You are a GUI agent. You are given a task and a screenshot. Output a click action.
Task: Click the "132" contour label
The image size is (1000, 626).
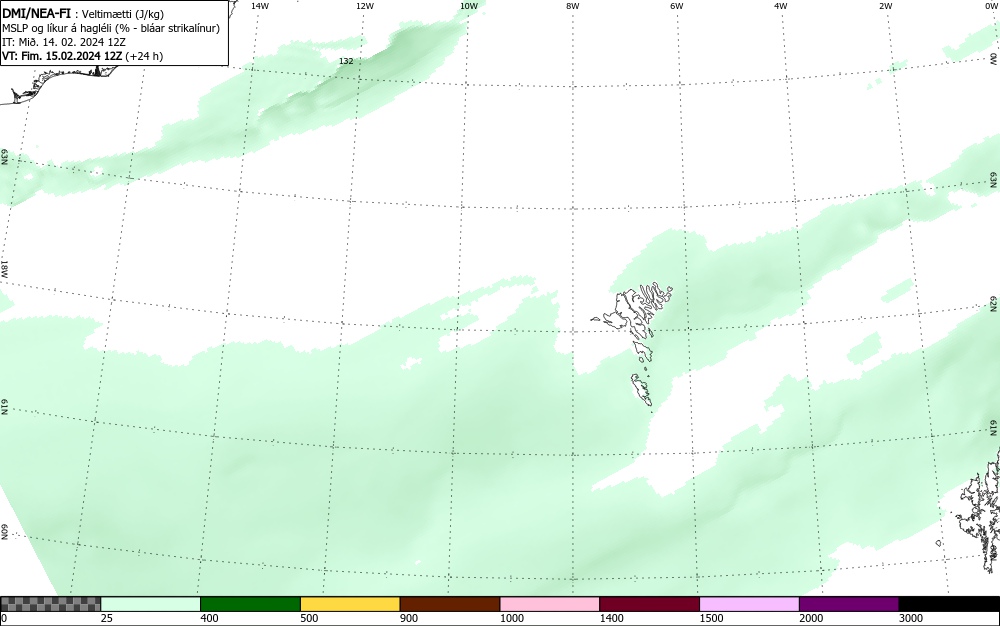point(346,61)
